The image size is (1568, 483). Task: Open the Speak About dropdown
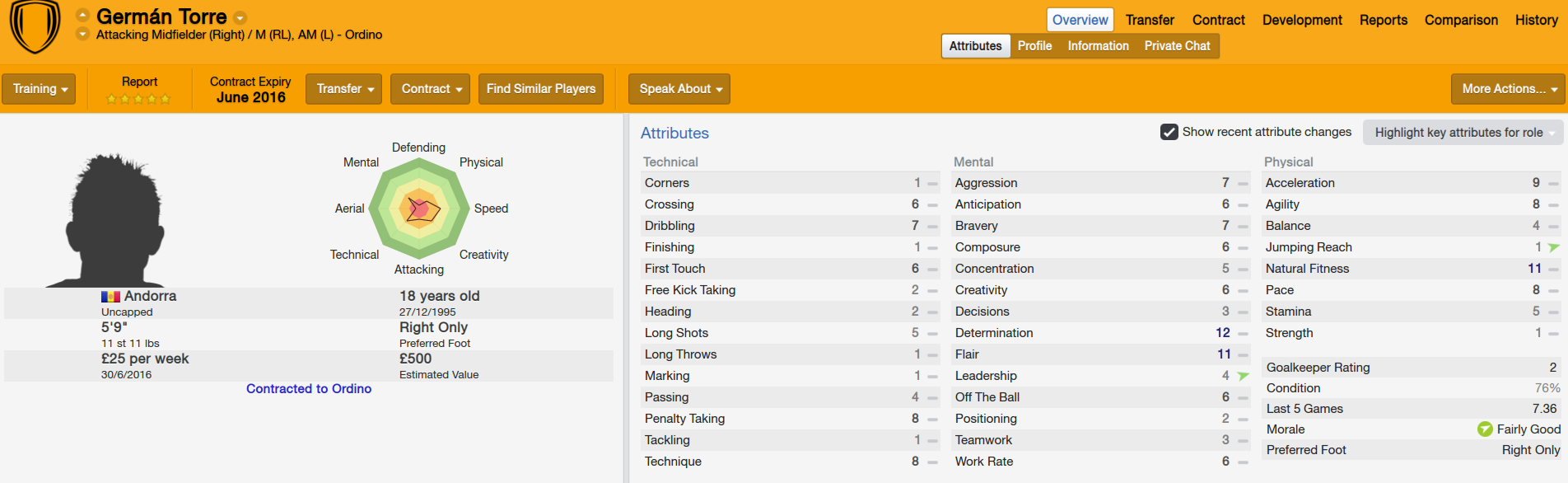coord(679,89)
